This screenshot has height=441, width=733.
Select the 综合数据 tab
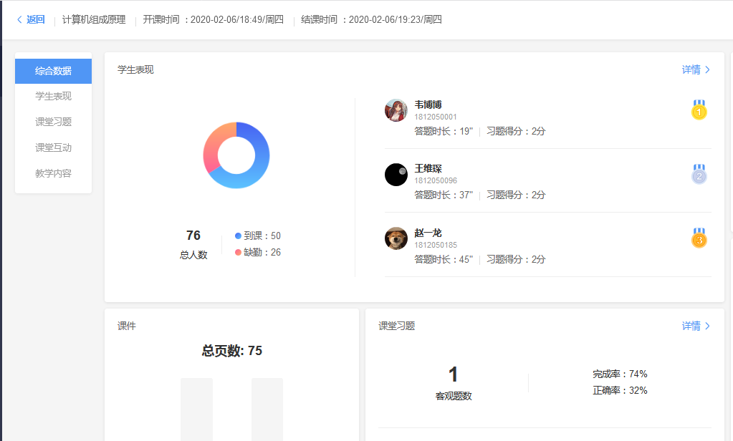pyautogui.click(x=53, y=71)
